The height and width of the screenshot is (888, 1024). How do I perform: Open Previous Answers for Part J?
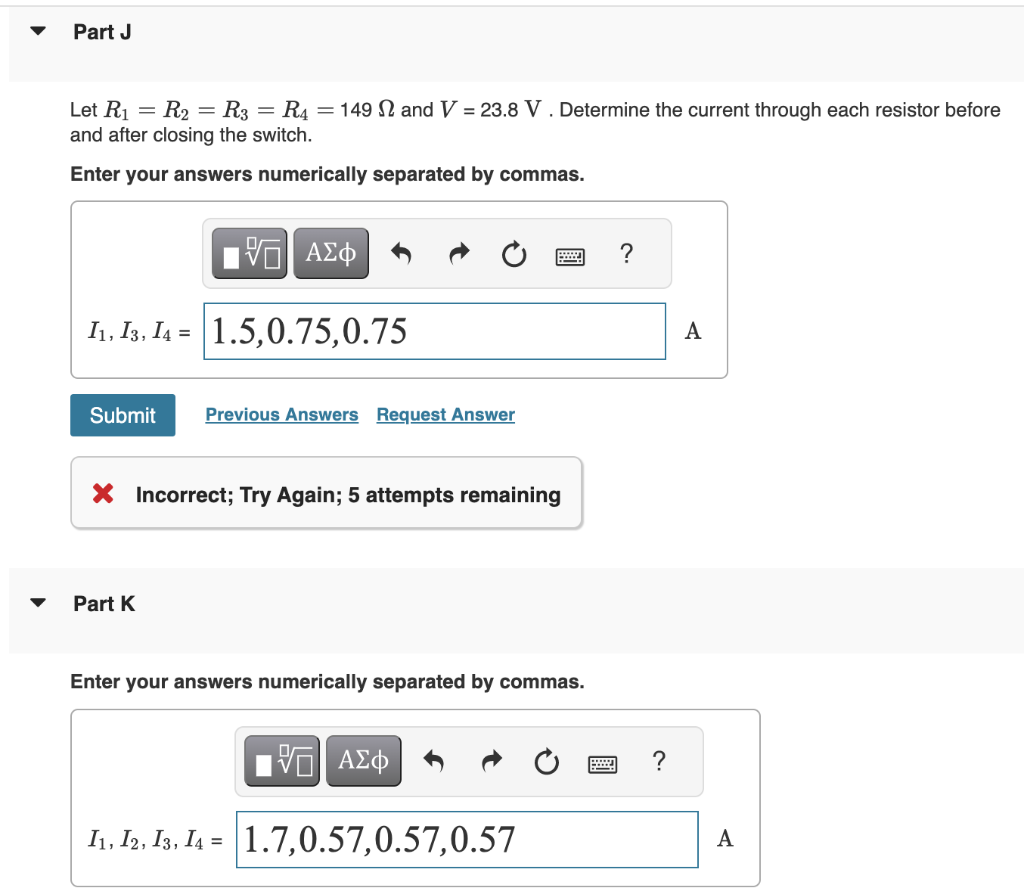[281, 414]
